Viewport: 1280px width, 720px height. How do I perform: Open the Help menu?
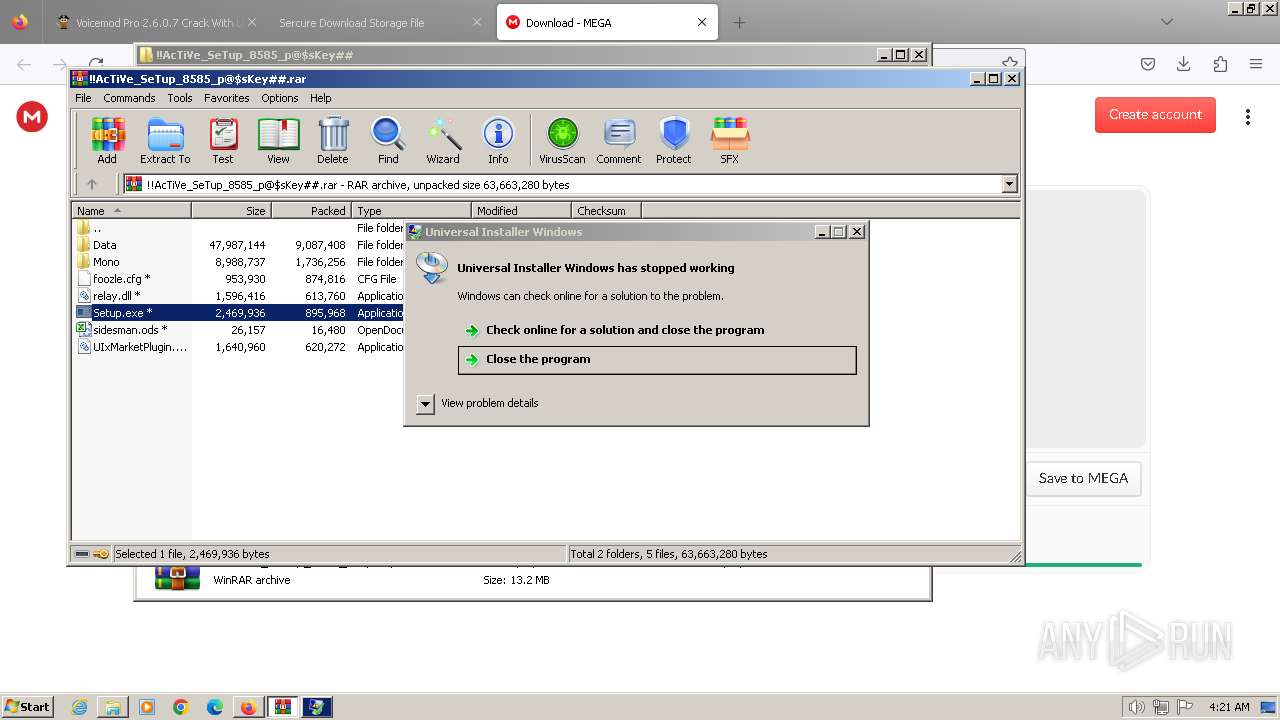click(x=320, y=98)
